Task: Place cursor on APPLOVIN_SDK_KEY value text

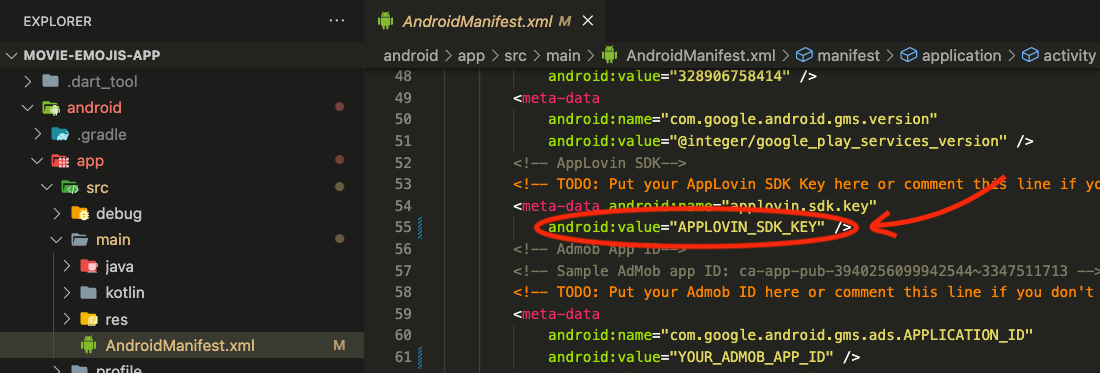Action: [x=747, y=227]
